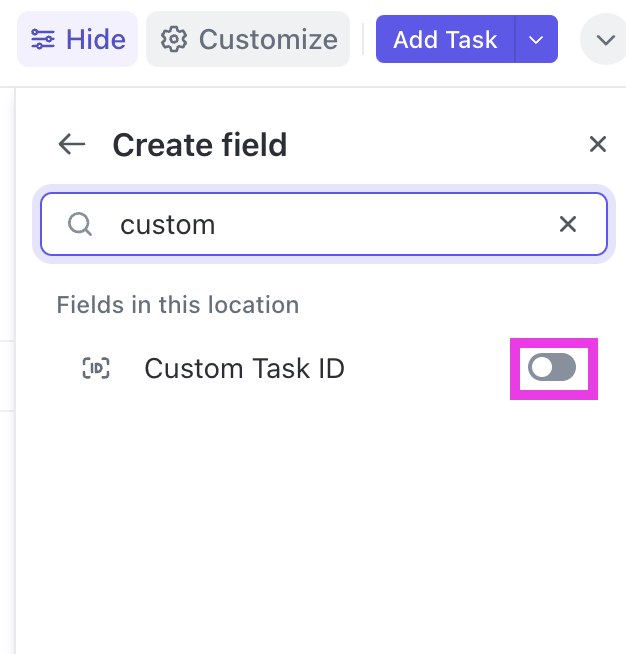Click the back arrow beside Create field
Viewport: 626px width, 654px height.
(x=72, y=145)
